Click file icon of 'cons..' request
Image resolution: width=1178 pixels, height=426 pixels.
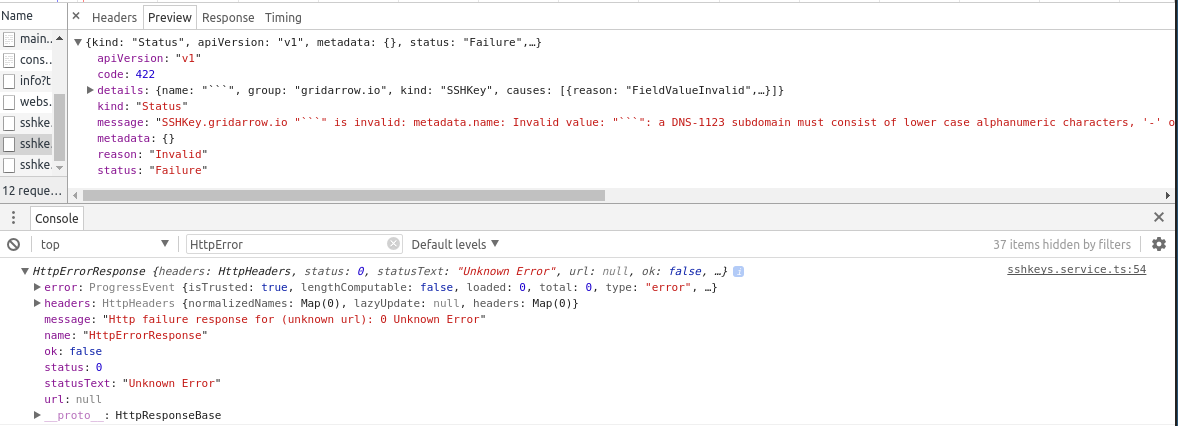pos(9,60)
